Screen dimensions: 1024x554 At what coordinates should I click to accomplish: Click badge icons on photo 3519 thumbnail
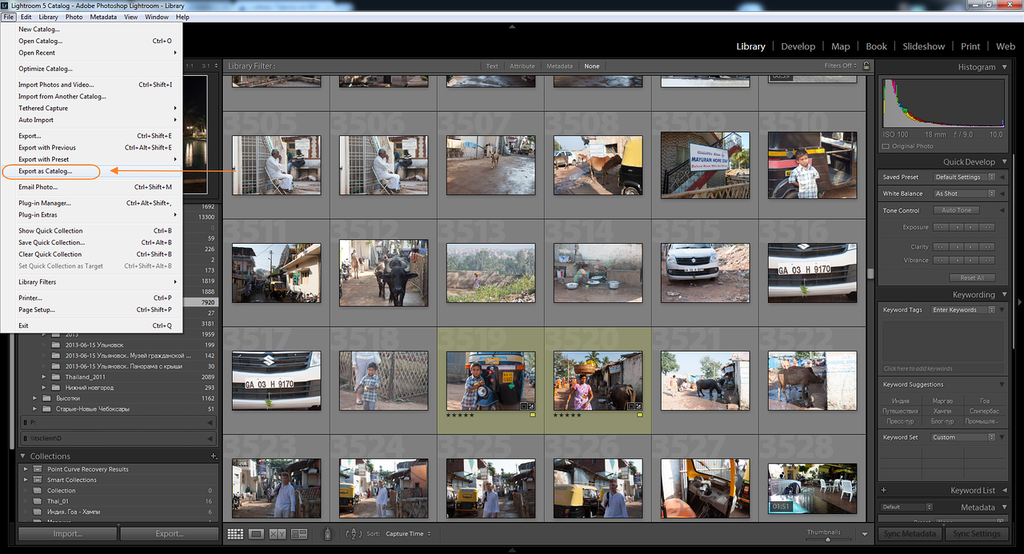click(x=528, y=406)
